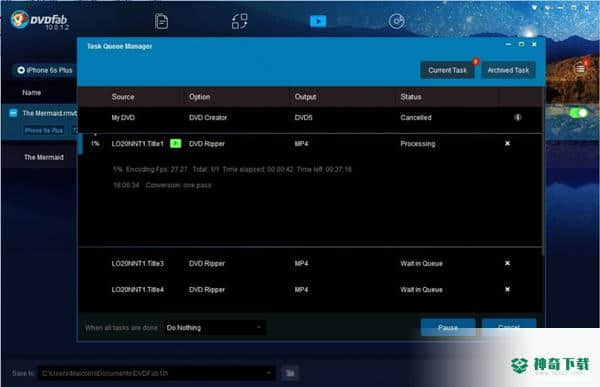Select the LO20NNT1.Title4 row
600x387 pixels.
310,289
